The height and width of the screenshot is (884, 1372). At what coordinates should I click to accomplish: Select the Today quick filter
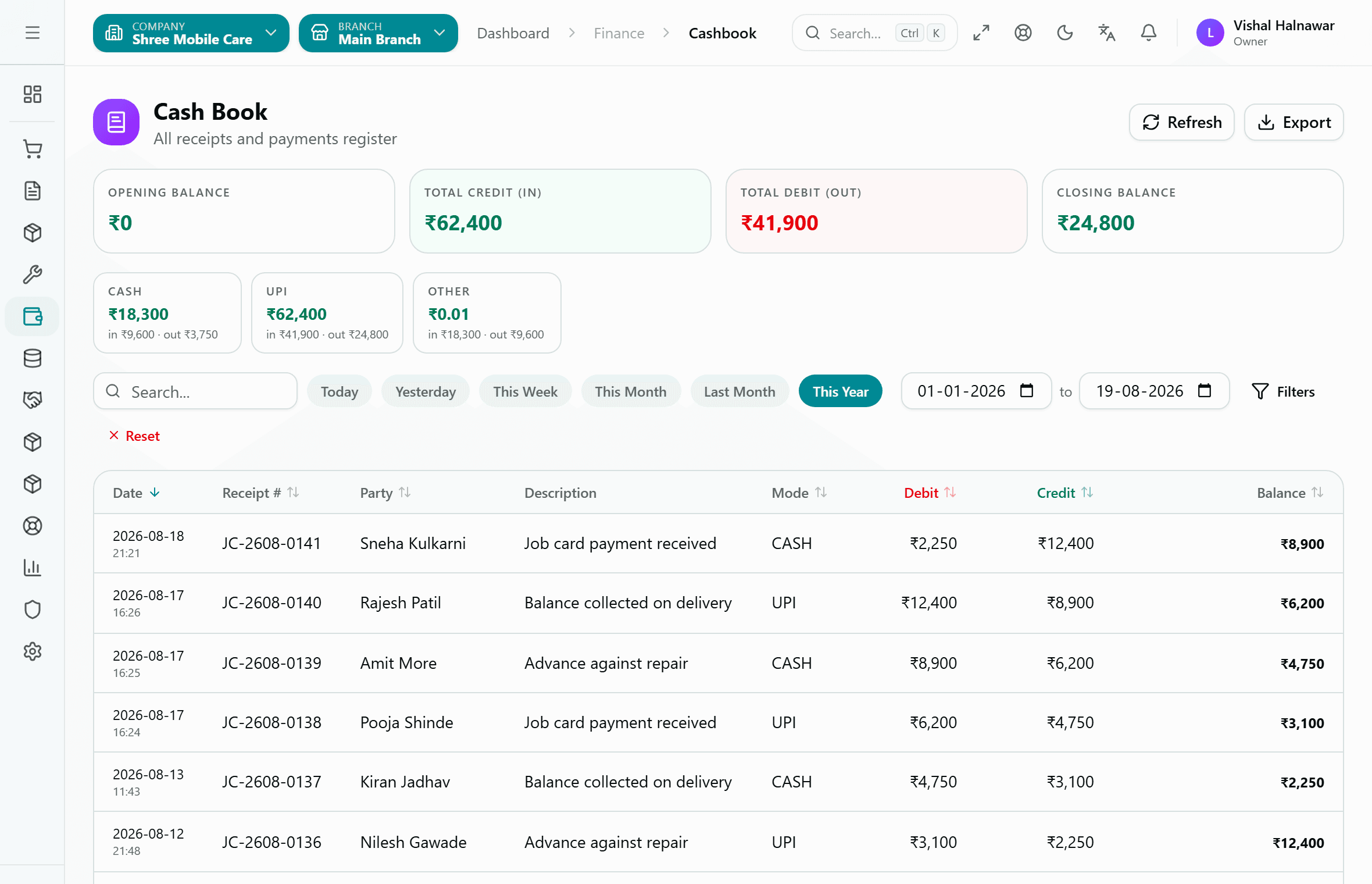click(340, 391)
